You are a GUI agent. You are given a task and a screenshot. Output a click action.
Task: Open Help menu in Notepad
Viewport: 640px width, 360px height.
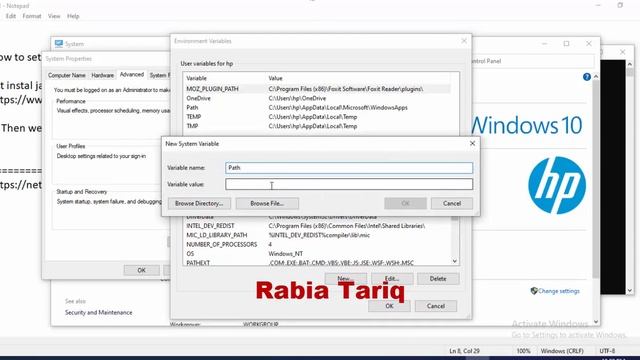pos(73,16)
